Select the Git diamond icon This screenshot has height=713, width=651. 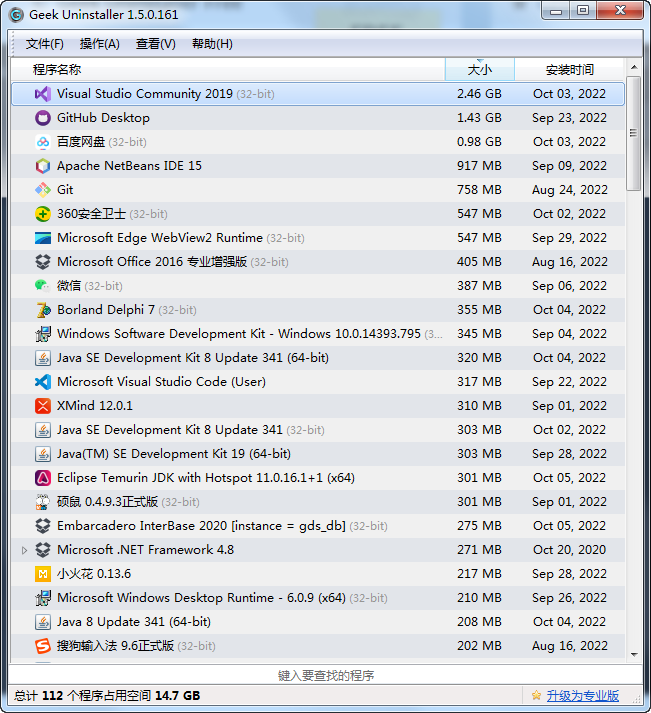coord(43,190)
